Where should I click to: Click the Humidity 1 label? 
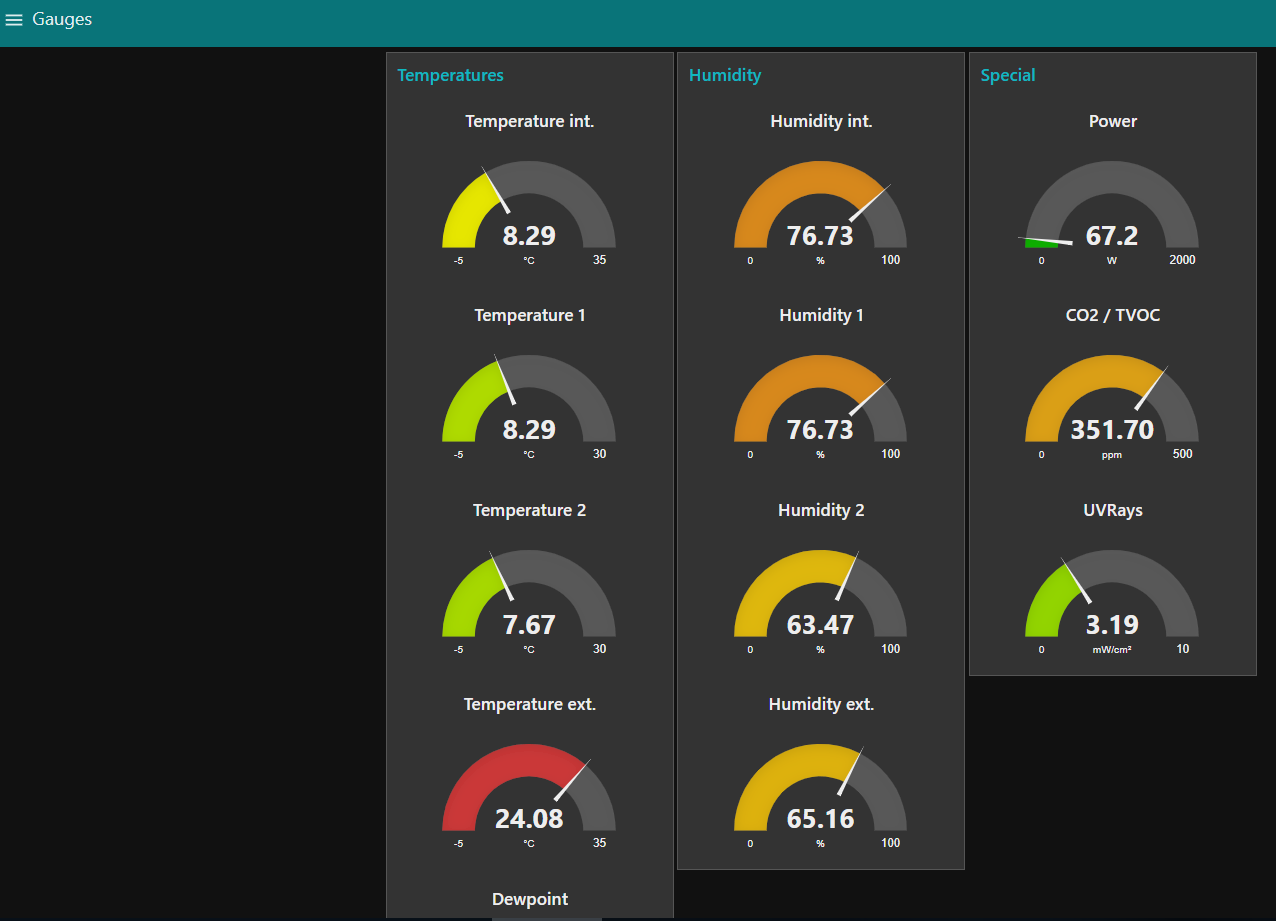(x=822, y=315)
